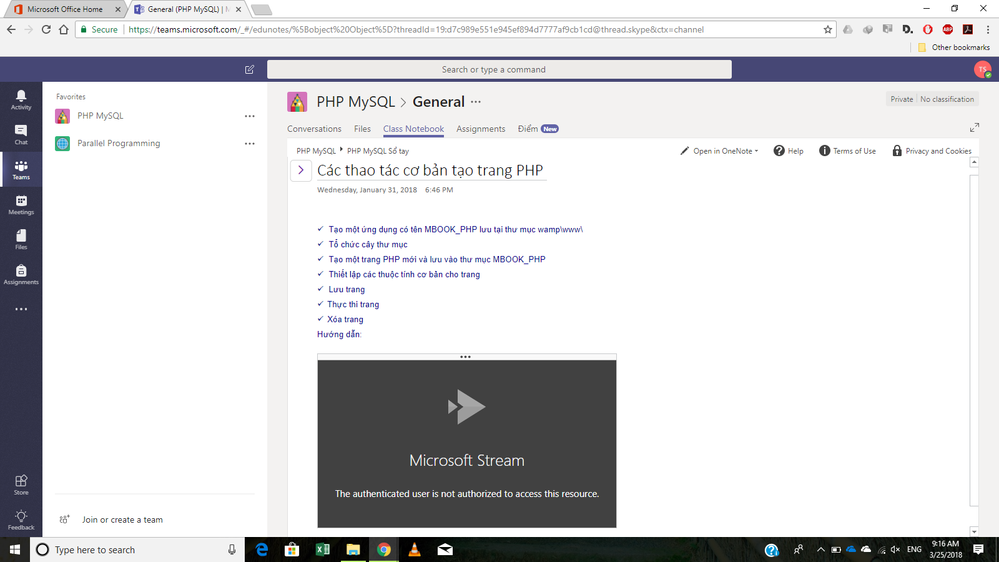
Task: Click the PHP MySQL Sổ tay breadcrumb
Action: (378, 151)
